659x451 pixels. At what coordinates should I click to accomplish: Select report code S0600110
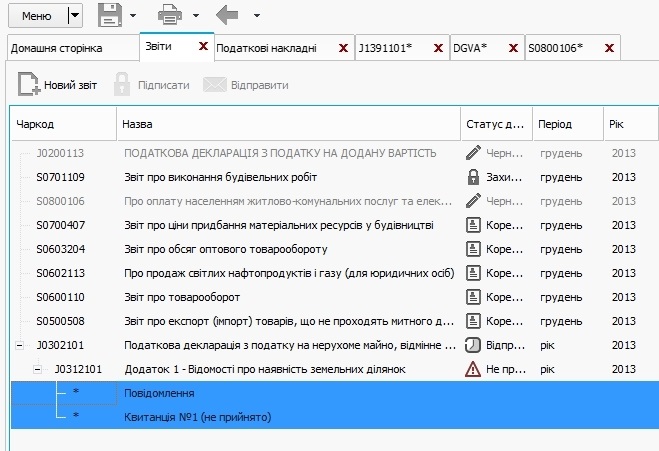pos(60,297)
